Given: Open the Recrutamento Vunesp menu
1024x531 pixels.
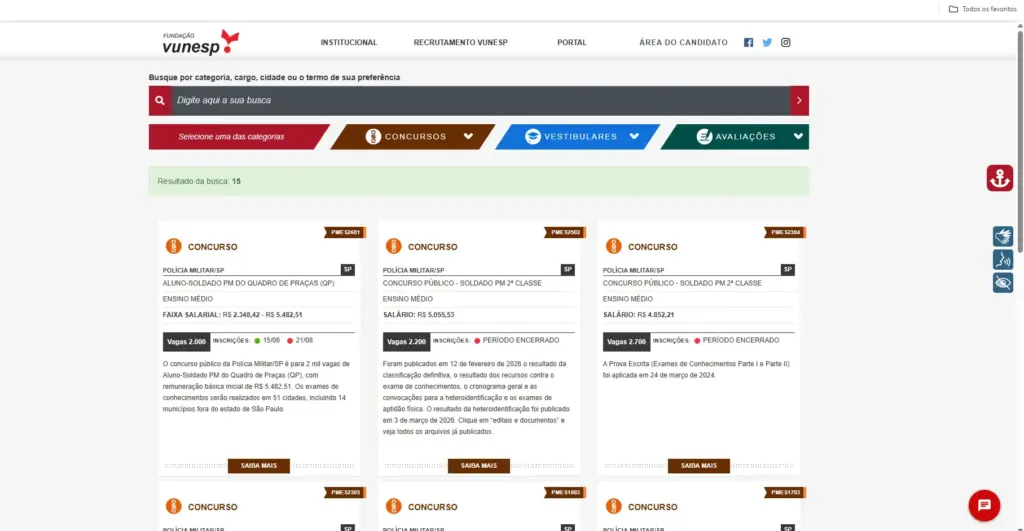Looking at the screenshot, I should click(460, 42).
